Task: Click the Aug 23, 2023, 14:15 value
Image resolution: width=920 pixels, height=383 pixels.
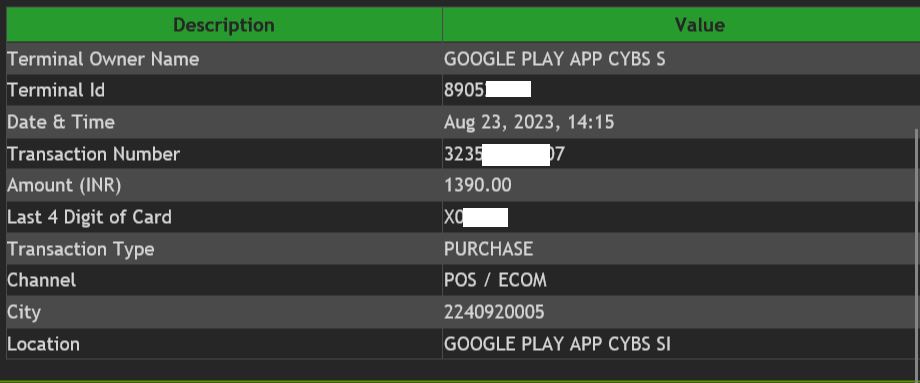Action: click(529, 123)
